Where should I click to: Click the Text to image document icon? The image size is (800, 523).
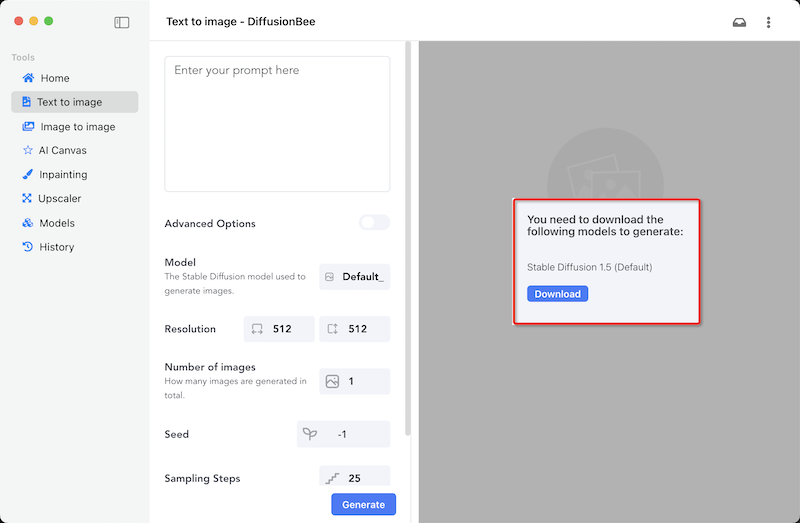27,102
